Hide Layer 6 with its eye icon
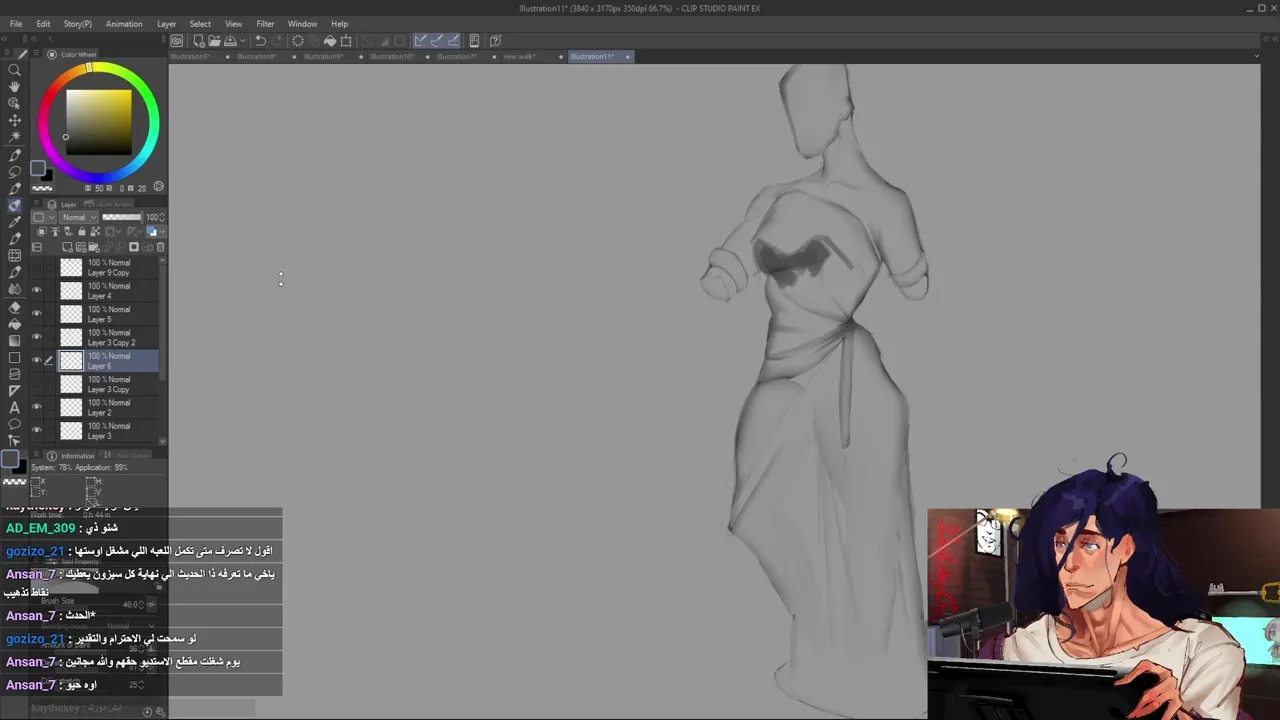The width and height of the screenshot is (1280, 720). (37, 361)
